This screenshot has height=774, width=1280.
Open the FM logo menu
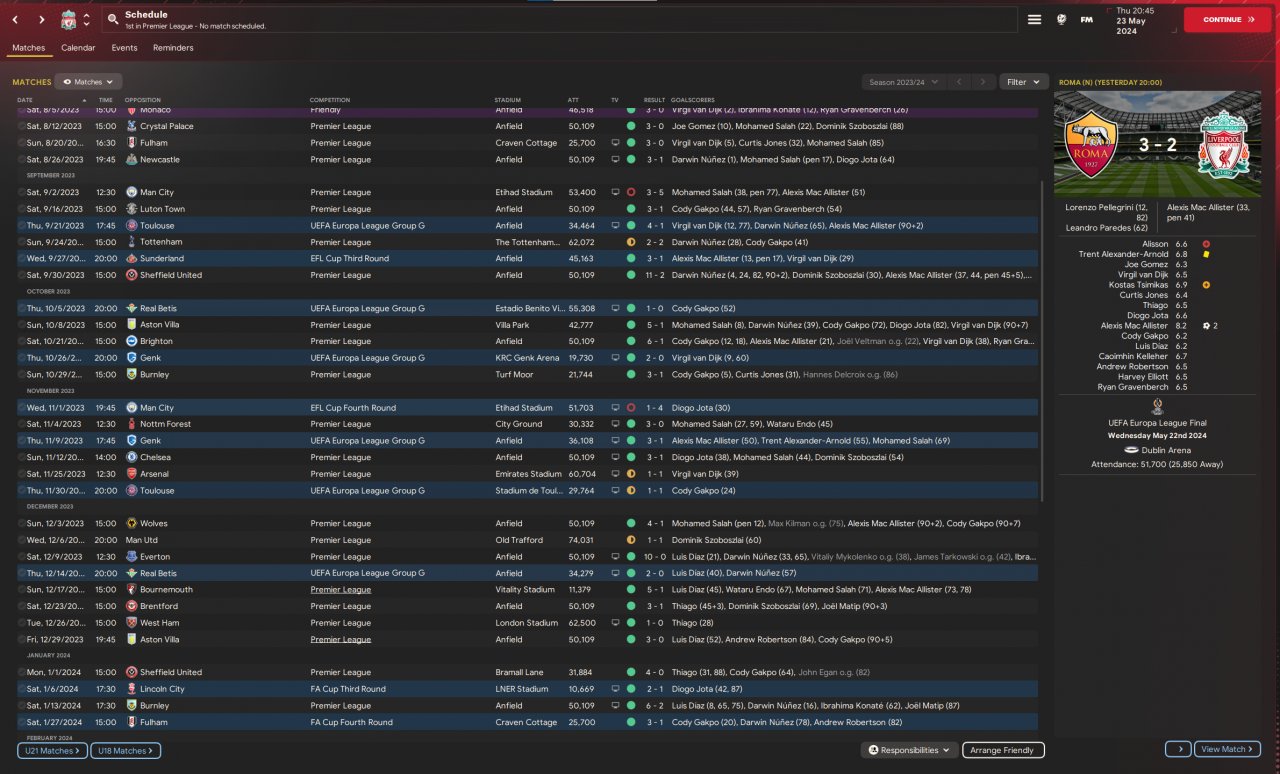[x=1086, y=20]
